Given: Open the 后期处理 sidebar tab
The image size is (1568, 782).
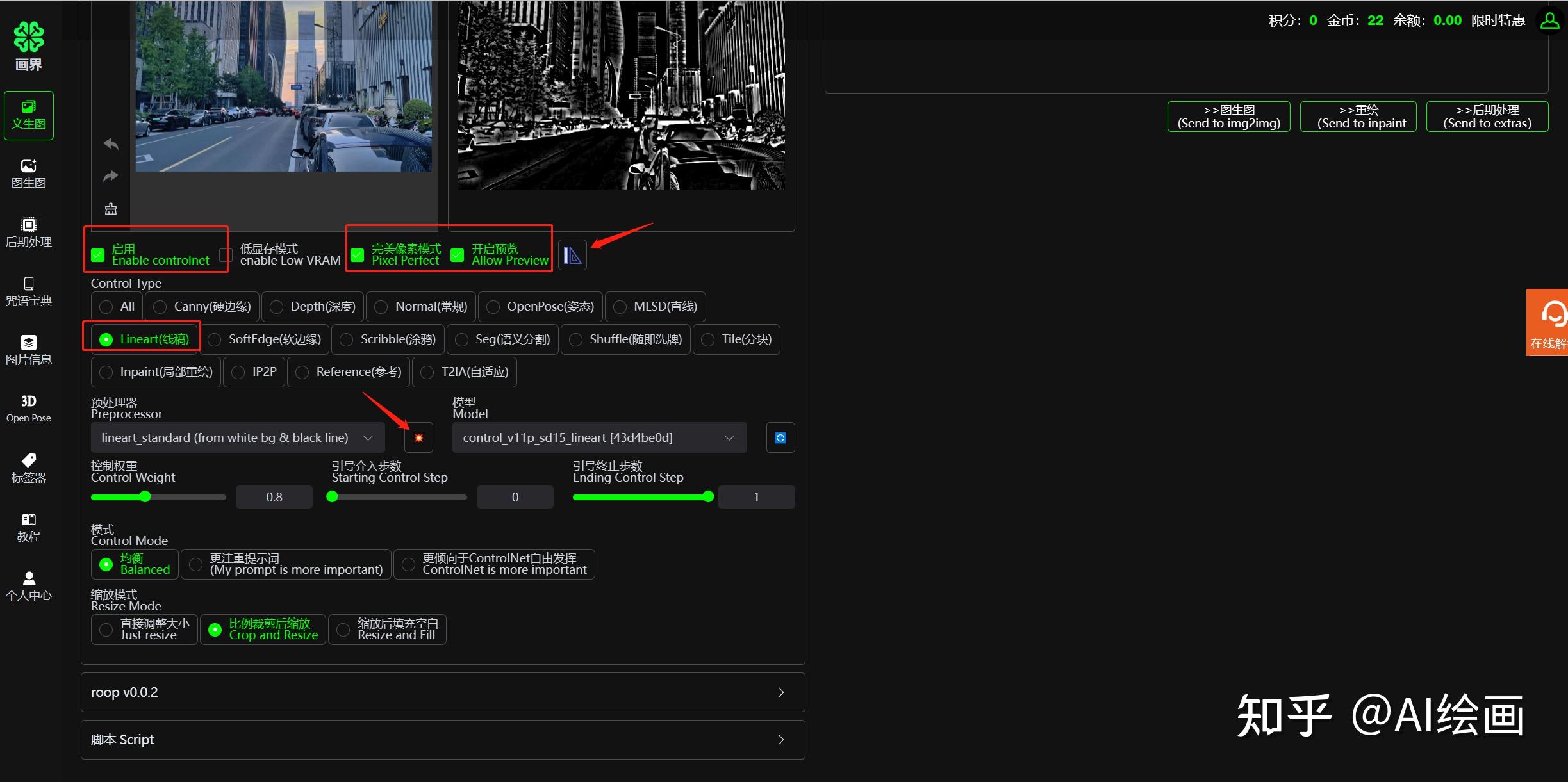Looking at the screenshot, I should 28,232.
